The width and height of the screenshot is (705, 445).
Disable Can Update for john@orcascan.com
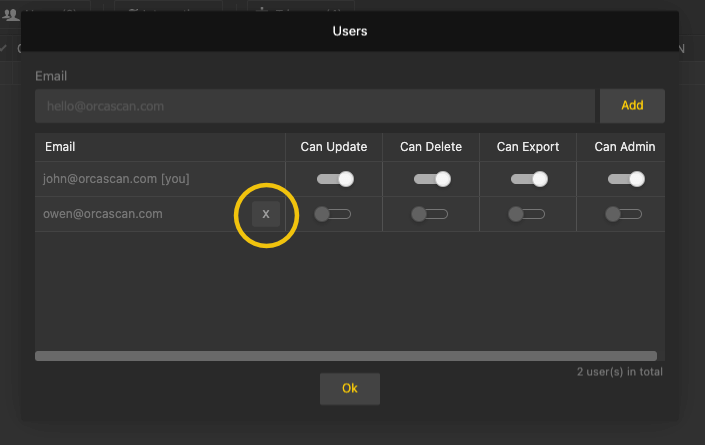point(335,179)
